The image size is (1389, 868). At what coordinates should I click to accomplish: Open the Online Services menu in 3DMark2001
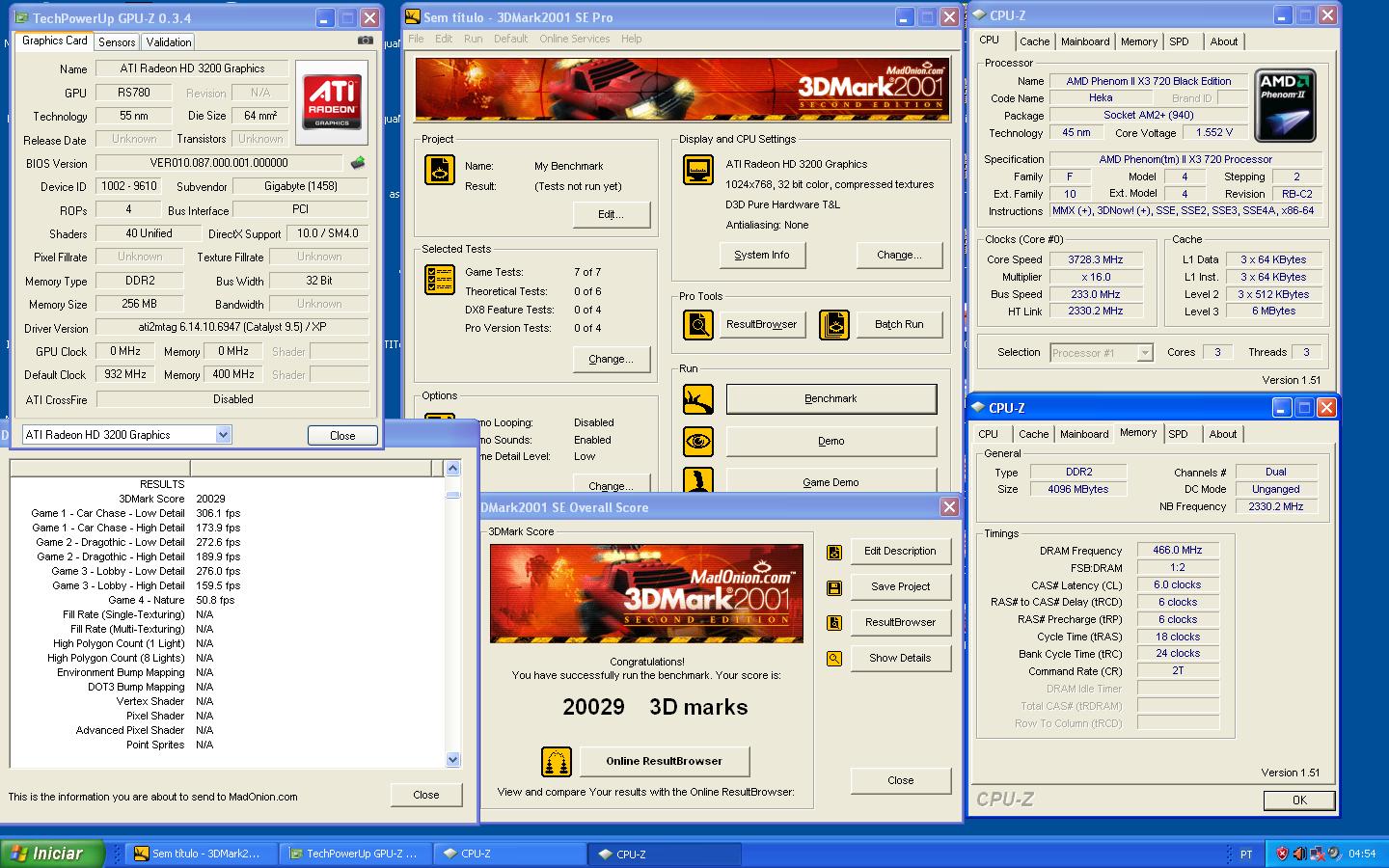pos(574,39)
